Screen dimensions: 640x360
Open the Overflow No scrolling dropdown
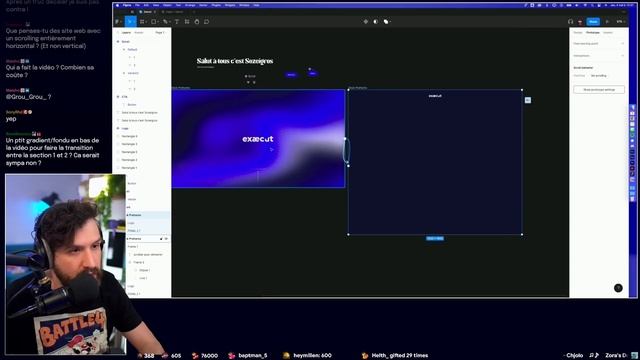click(x=599, y=76)
